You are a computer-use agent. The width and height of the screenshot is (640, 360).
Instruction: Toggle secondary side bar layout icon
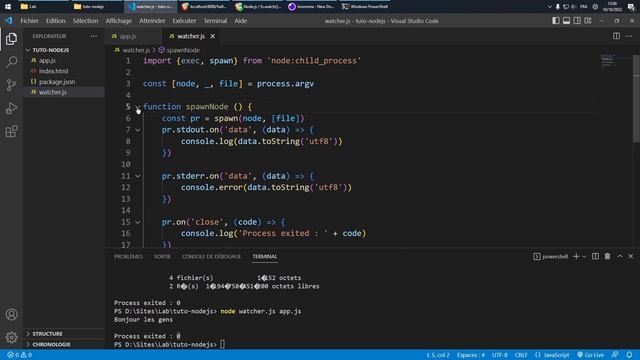[x=577, y=21]
